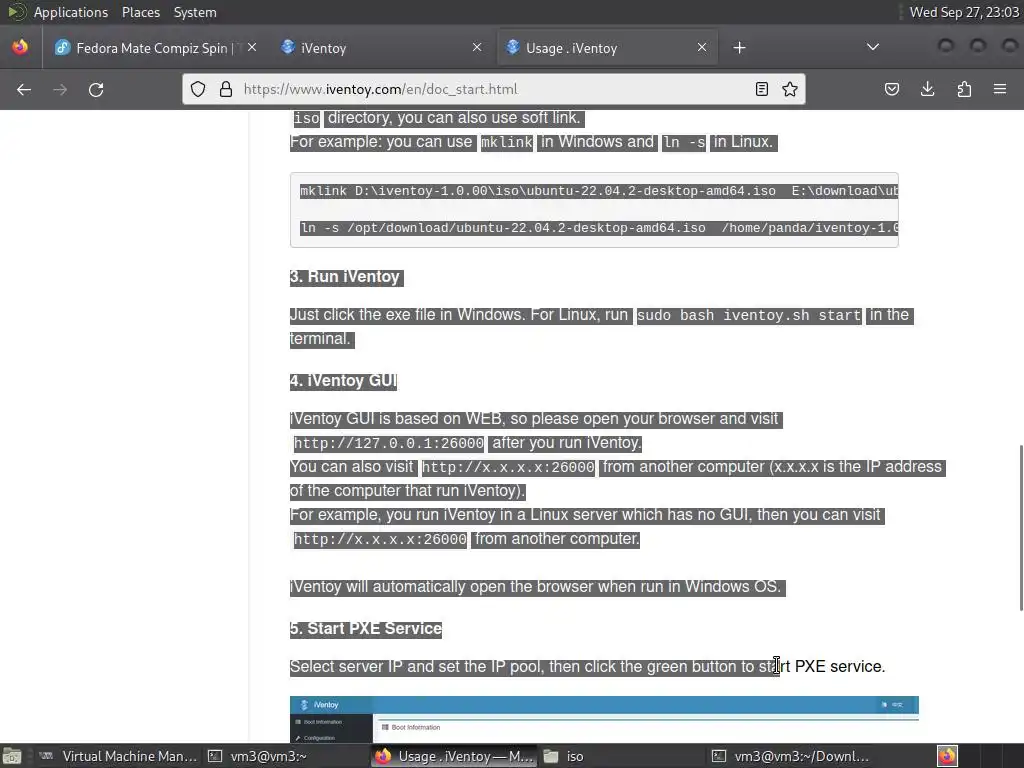Open the Places menu
This screenshot has height=768, width=1024.
(140, 12)
